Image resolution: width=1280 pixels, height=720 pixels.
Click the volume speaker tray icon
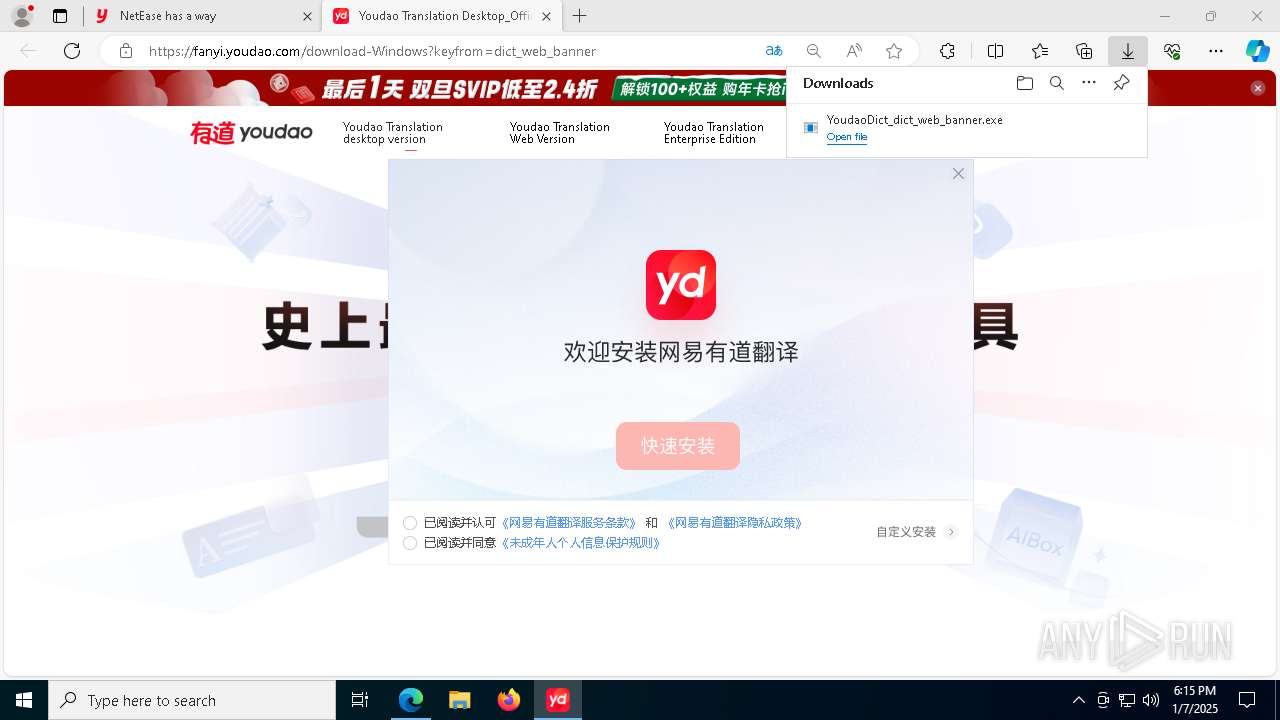coord(1151,700)
